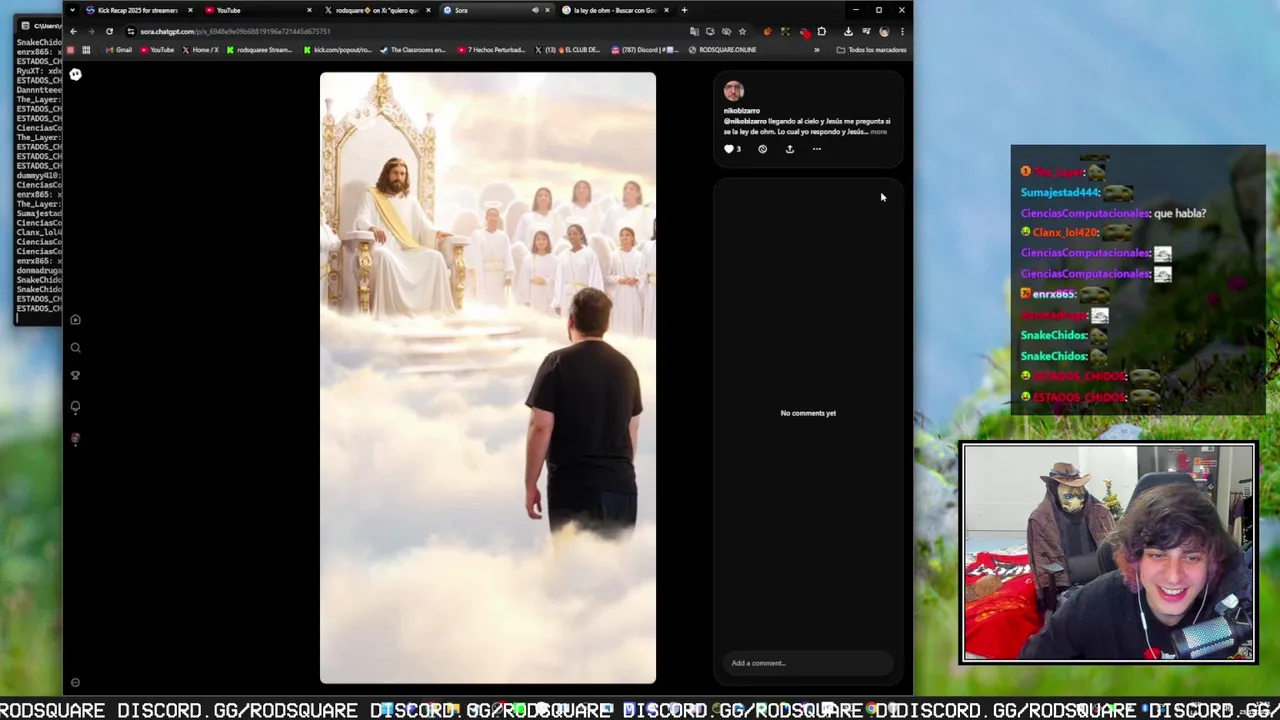Click the icon at the sidebar bottom
The width and height of the screenshot is (1280, 720).
click(75, 683)
